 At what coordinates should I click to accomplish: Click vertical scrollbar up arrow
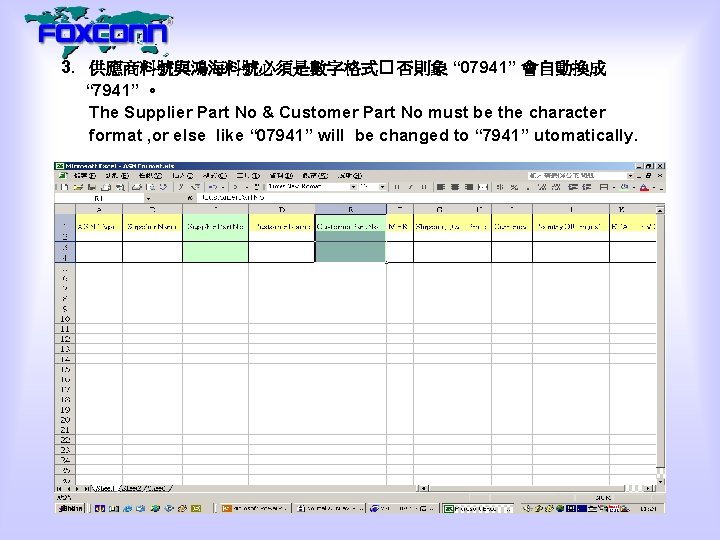click(x=660, y=210)
